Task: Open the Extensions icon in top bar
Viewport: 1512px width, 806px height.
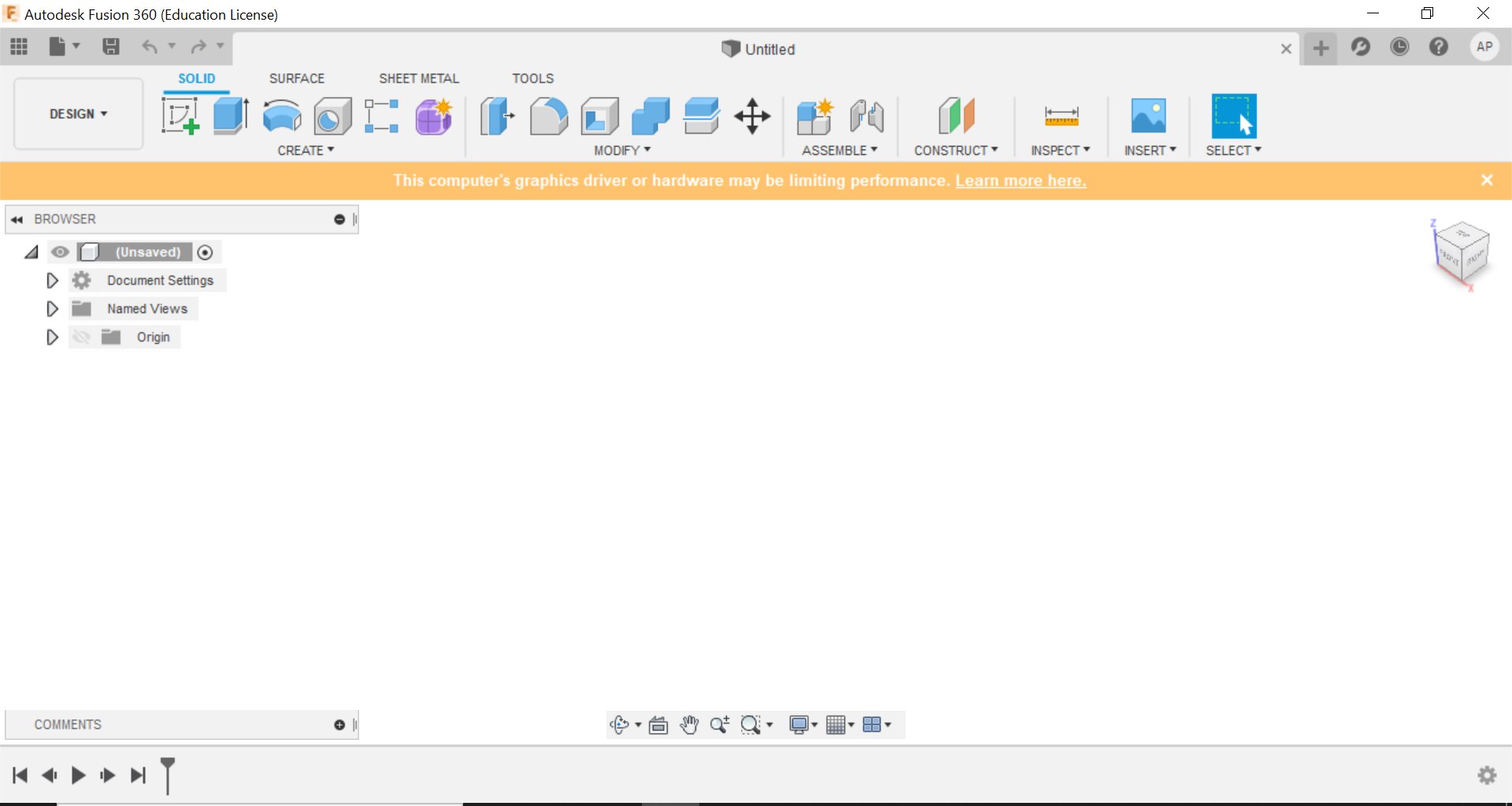Action: click(1360, 47)
